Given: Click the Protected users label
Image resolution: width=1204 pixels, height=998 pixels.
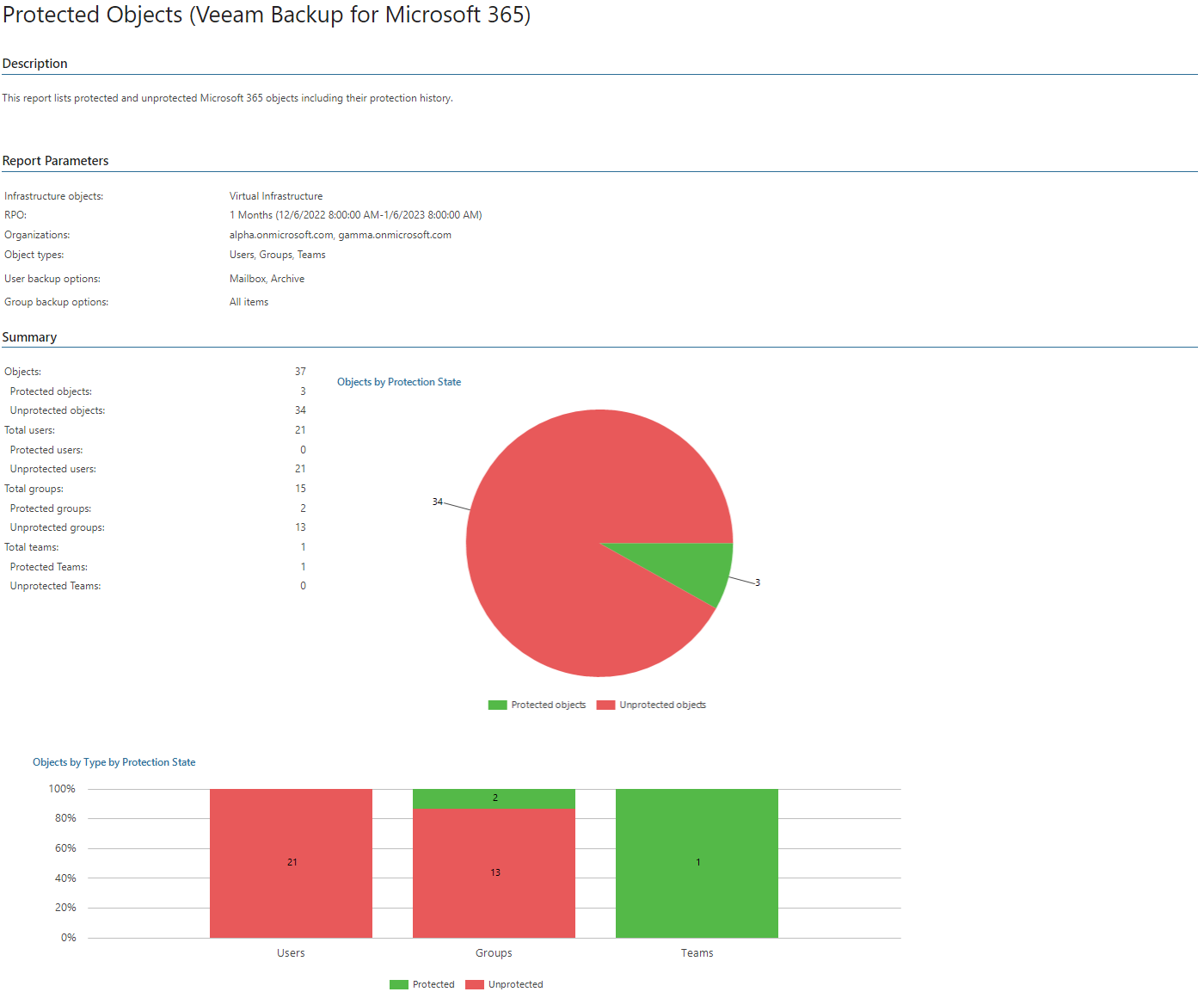Looking at the screenshot, I should tap(46, 450).
